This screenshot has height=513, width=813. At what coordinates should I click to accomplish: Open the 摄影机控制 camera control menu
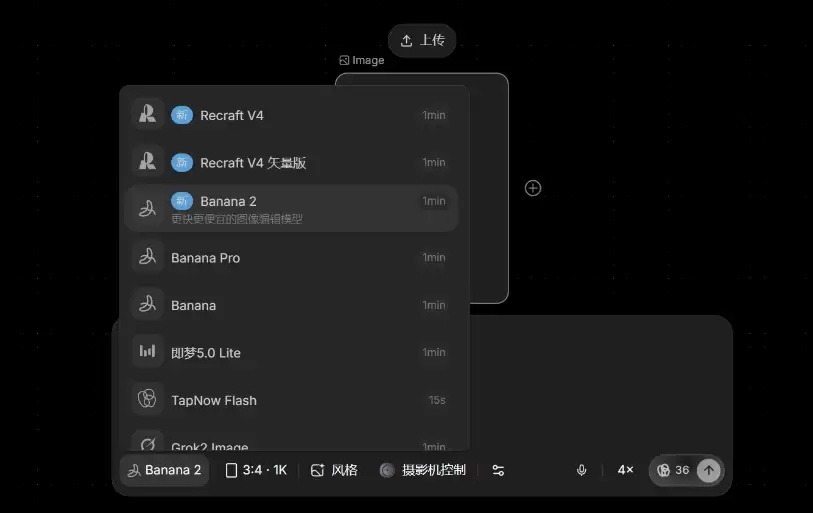pyautogui.click(x=423, y=470)
